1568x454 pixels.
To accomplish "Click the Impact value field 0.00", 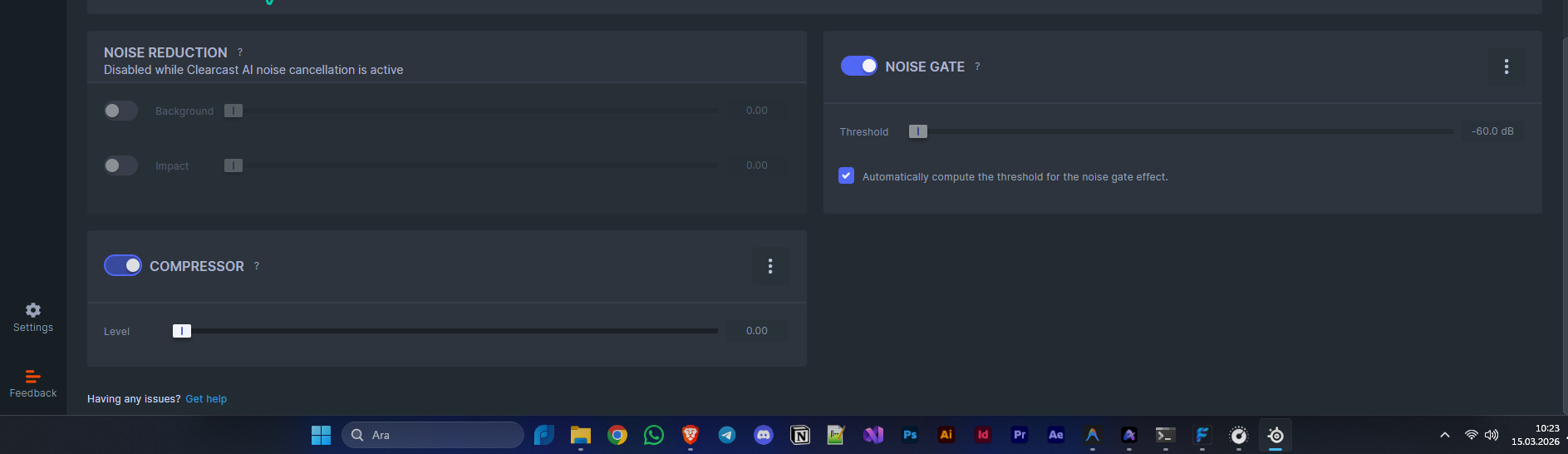I will (x=757, y=165).
